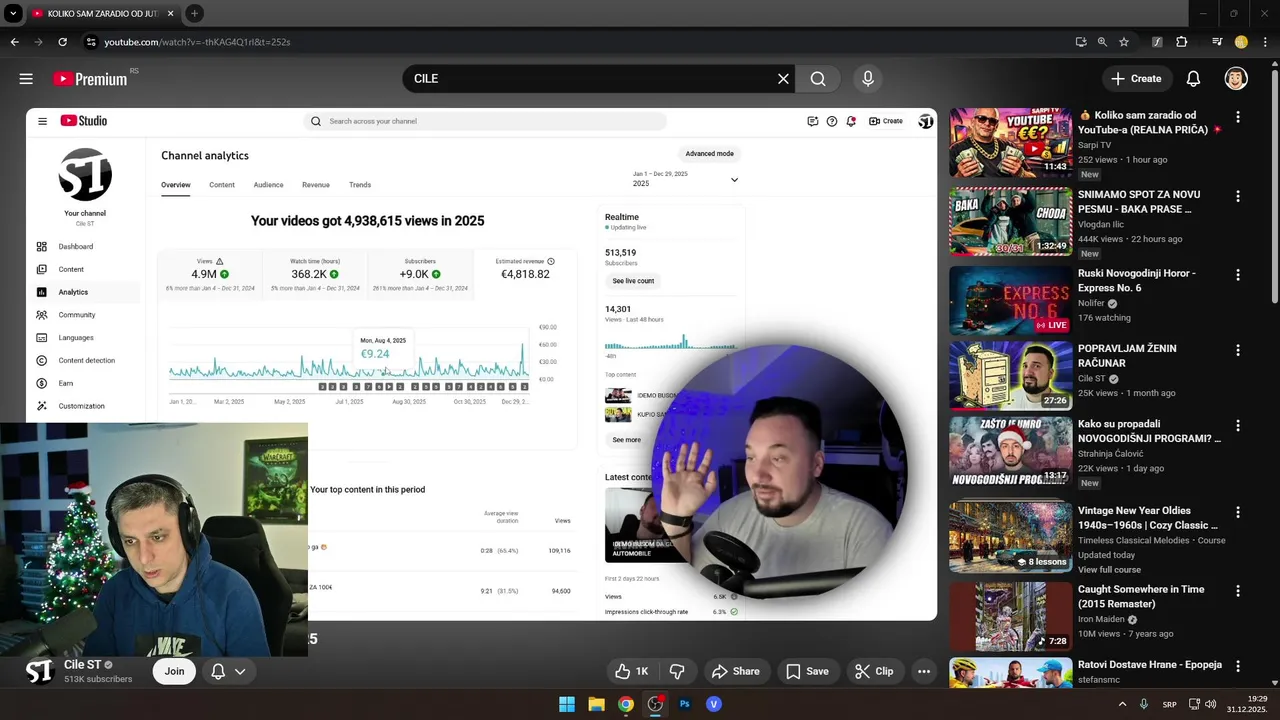
Task: Close the KOLIKO SAM ZARADIO tab
Action: point(169,13)
